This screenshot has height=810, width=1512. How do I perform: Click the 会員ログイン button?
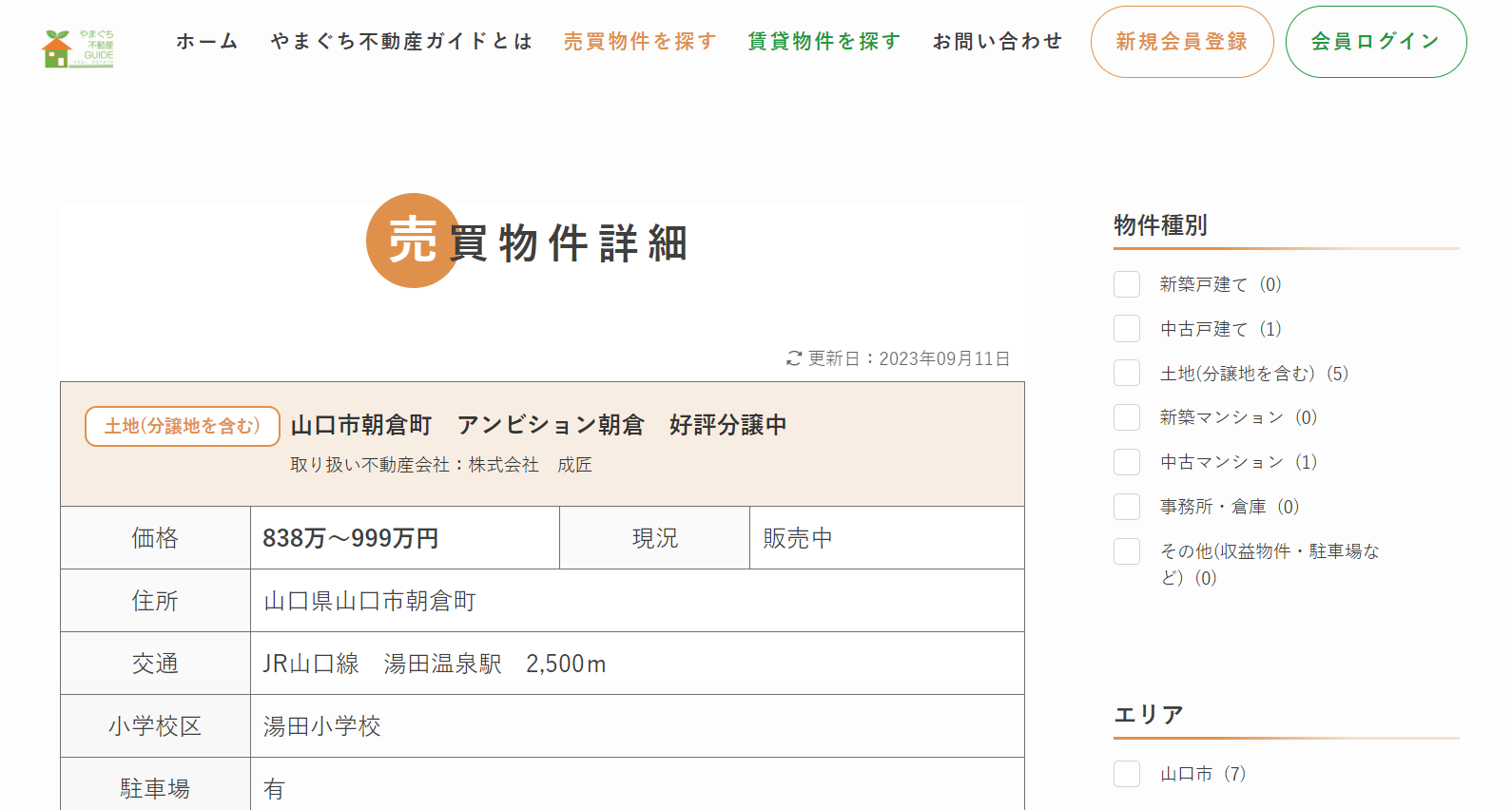(1376, 42)
